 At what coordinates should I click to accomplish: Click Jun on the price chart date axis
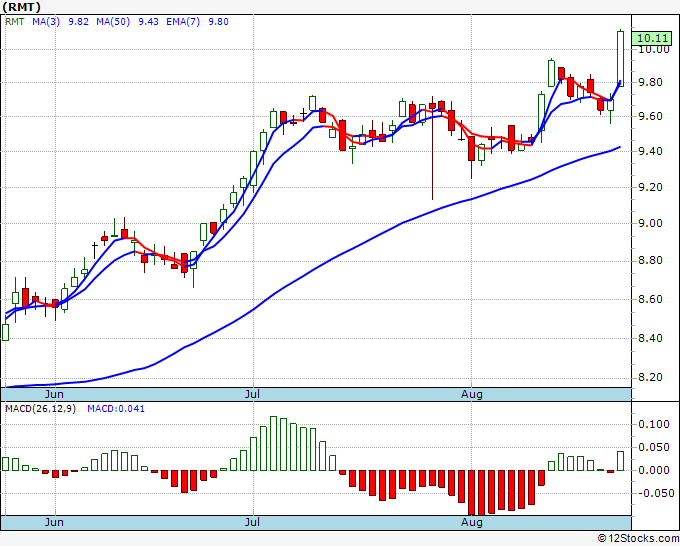tap(54, 394)
